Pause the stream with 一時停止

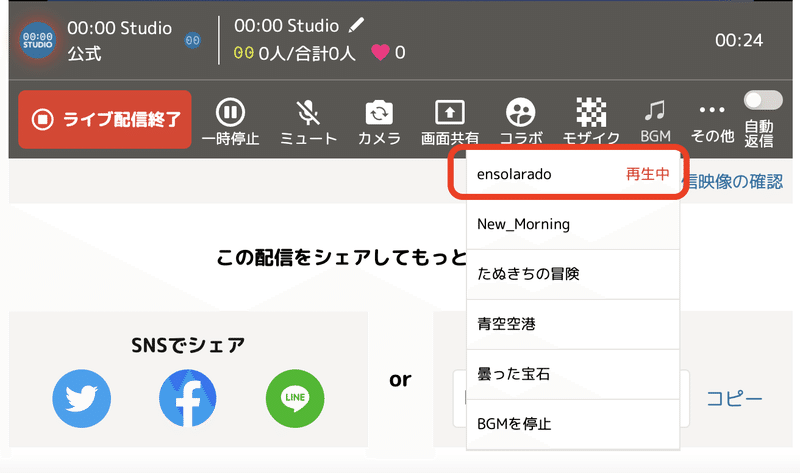tap(230, 121)
